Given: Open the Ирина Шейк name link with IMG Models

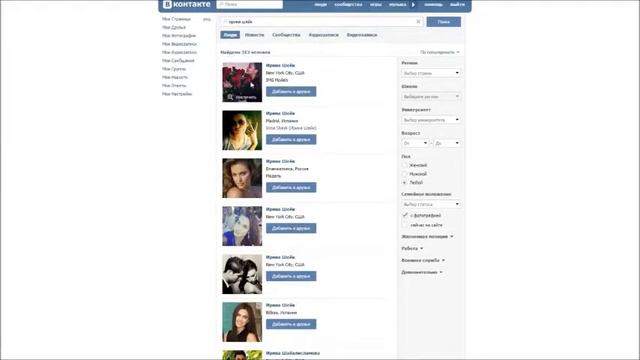Looking at the screenshot, I should [x=280, y=65].
